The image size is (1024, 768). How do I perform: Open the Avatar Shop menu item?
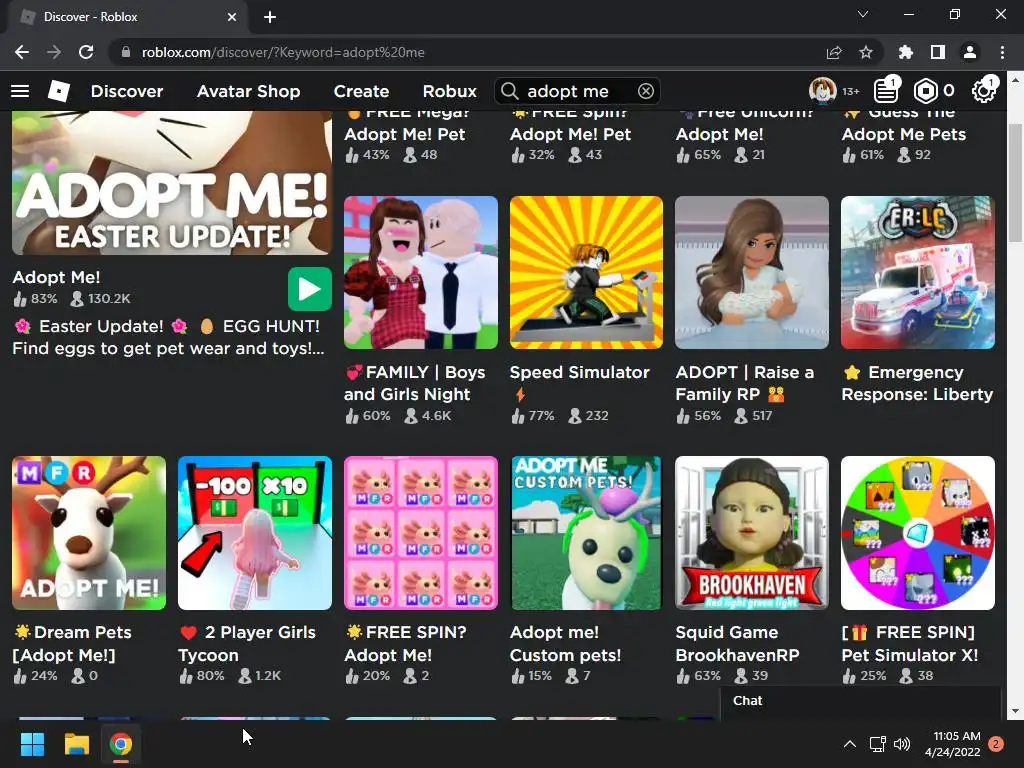[x=248, y=91]
